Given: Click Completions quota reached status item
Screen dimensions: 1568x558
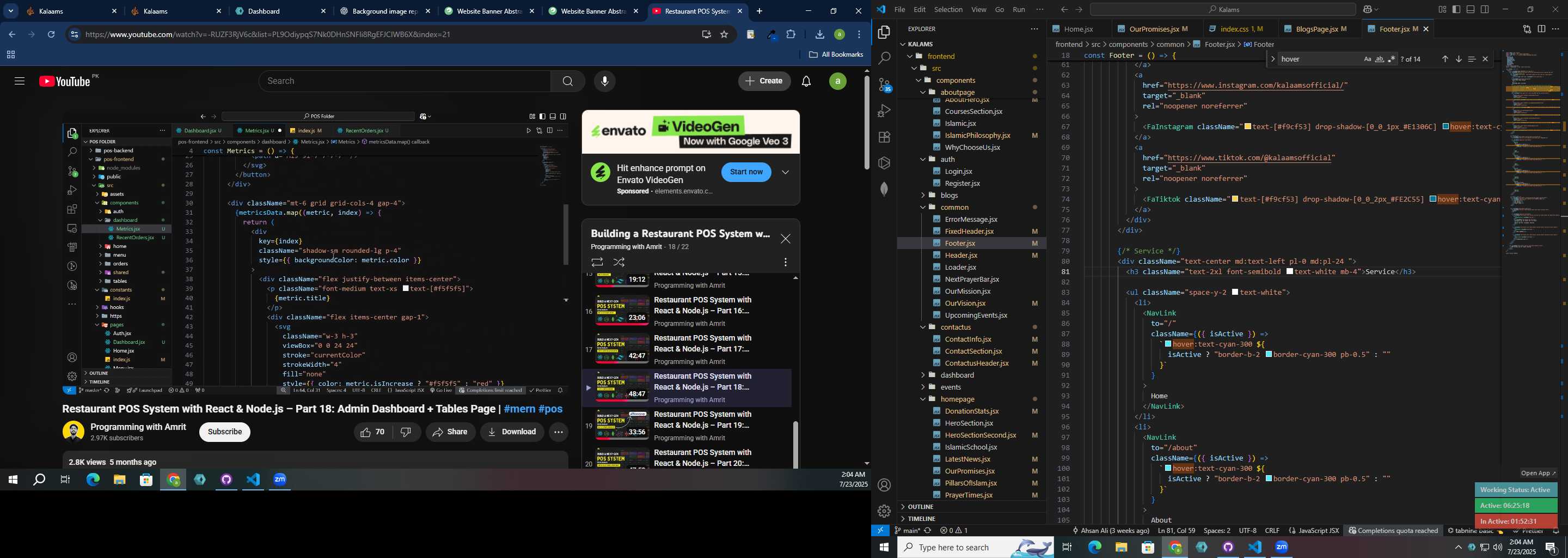Looking at the screenshot, I should (x=1393, y=531).
